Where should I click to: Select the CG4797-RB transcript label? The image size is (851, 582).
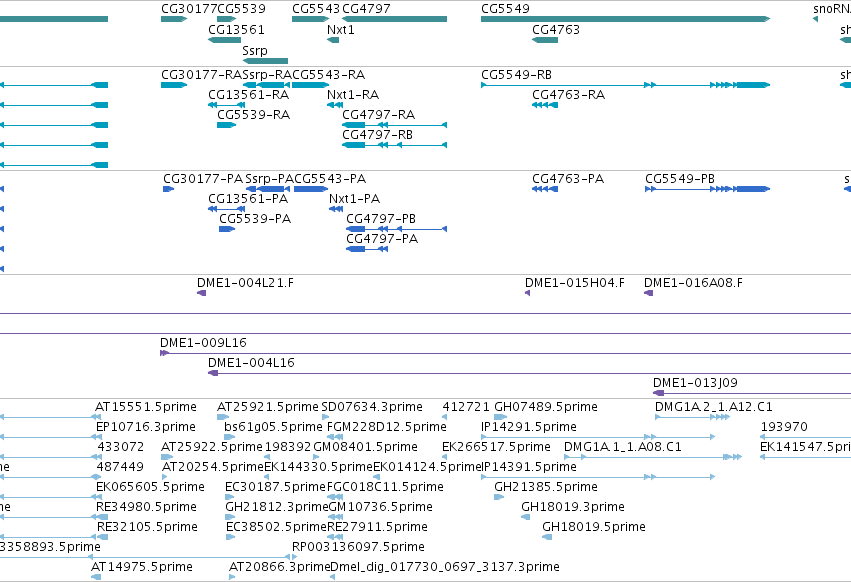[377, 134]
